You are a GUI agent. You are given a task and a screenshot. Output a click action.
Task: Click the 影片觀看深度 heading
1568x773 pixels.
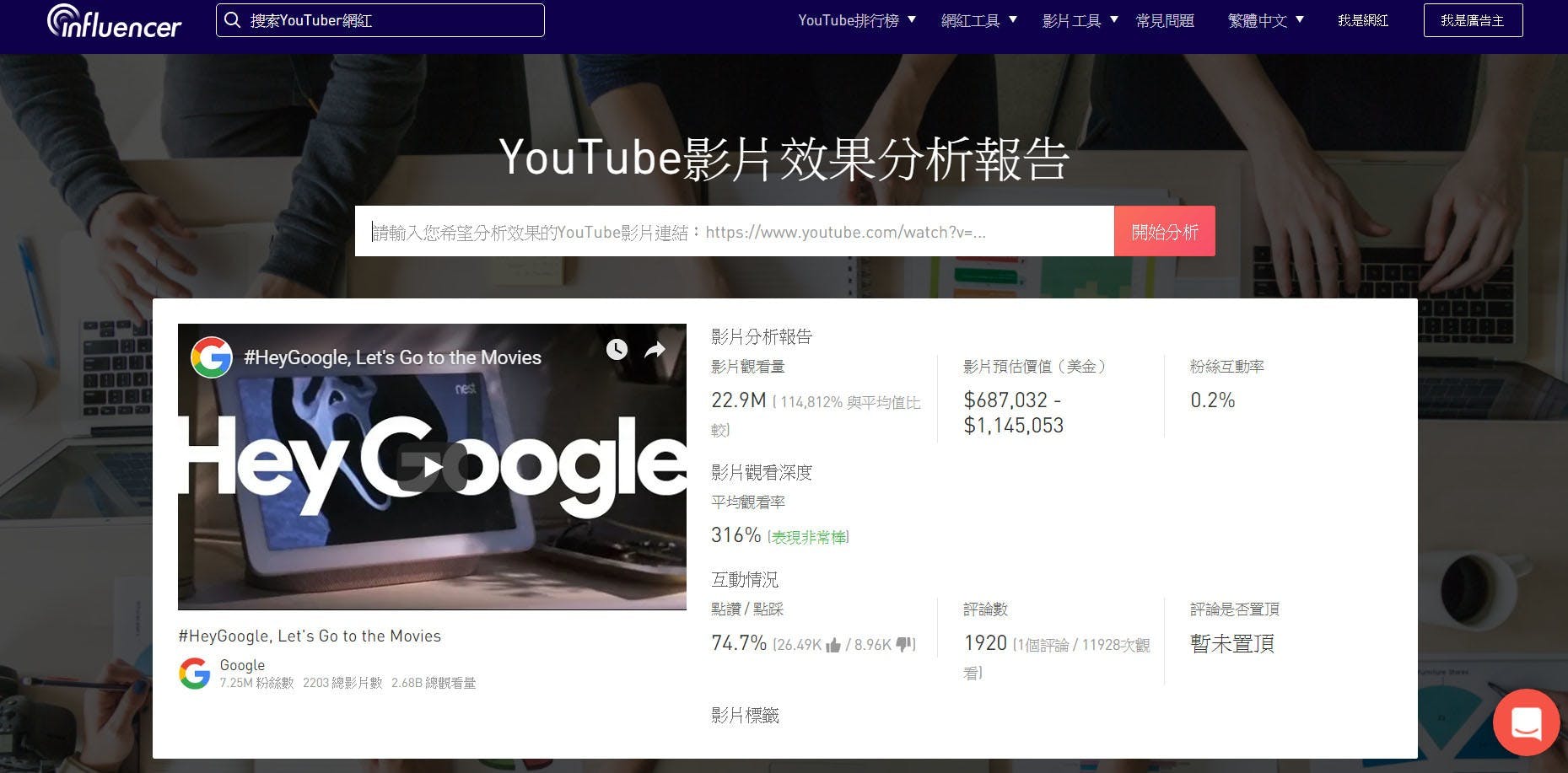pyautogui.click(x=762, y=472)
